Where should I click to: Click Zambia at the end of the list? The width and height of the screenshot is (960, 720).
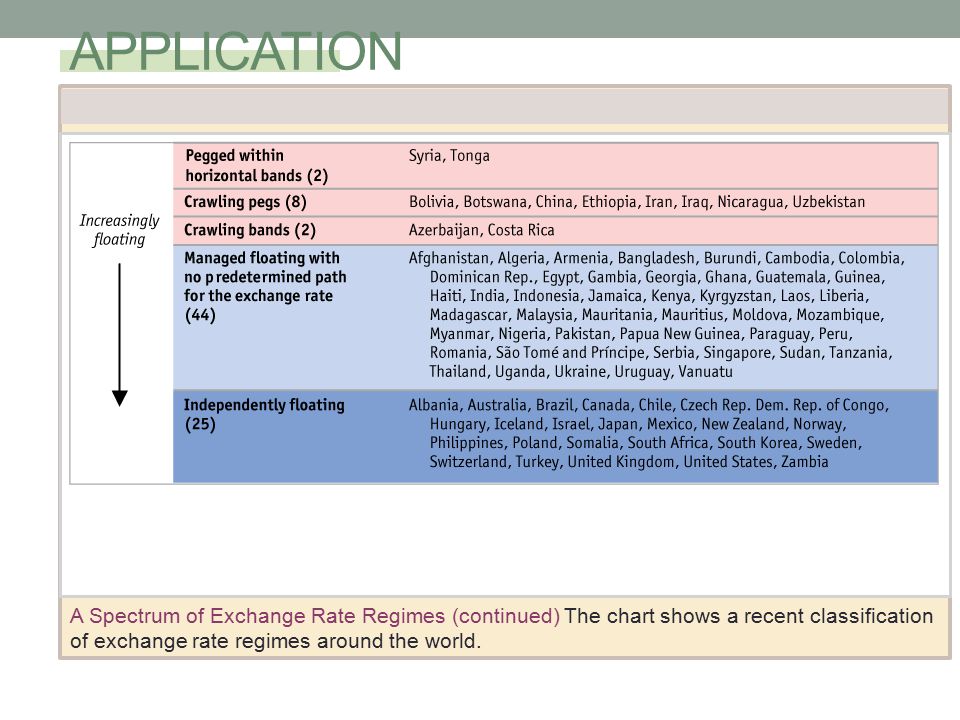(804, 462)
